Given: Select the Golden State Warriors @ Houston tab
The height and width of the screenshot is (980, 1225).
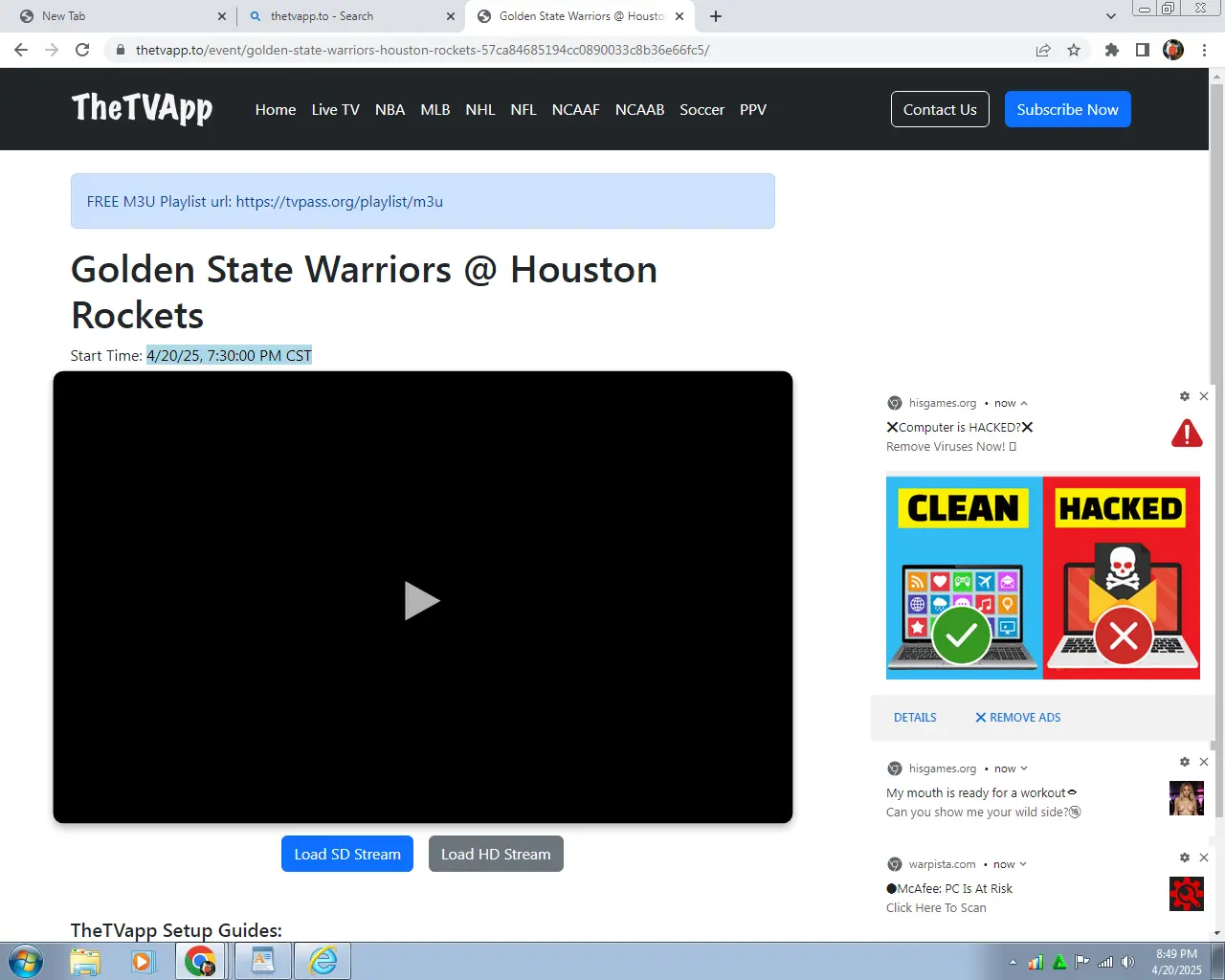Looking at the screenshot, I should click(580, 16).
